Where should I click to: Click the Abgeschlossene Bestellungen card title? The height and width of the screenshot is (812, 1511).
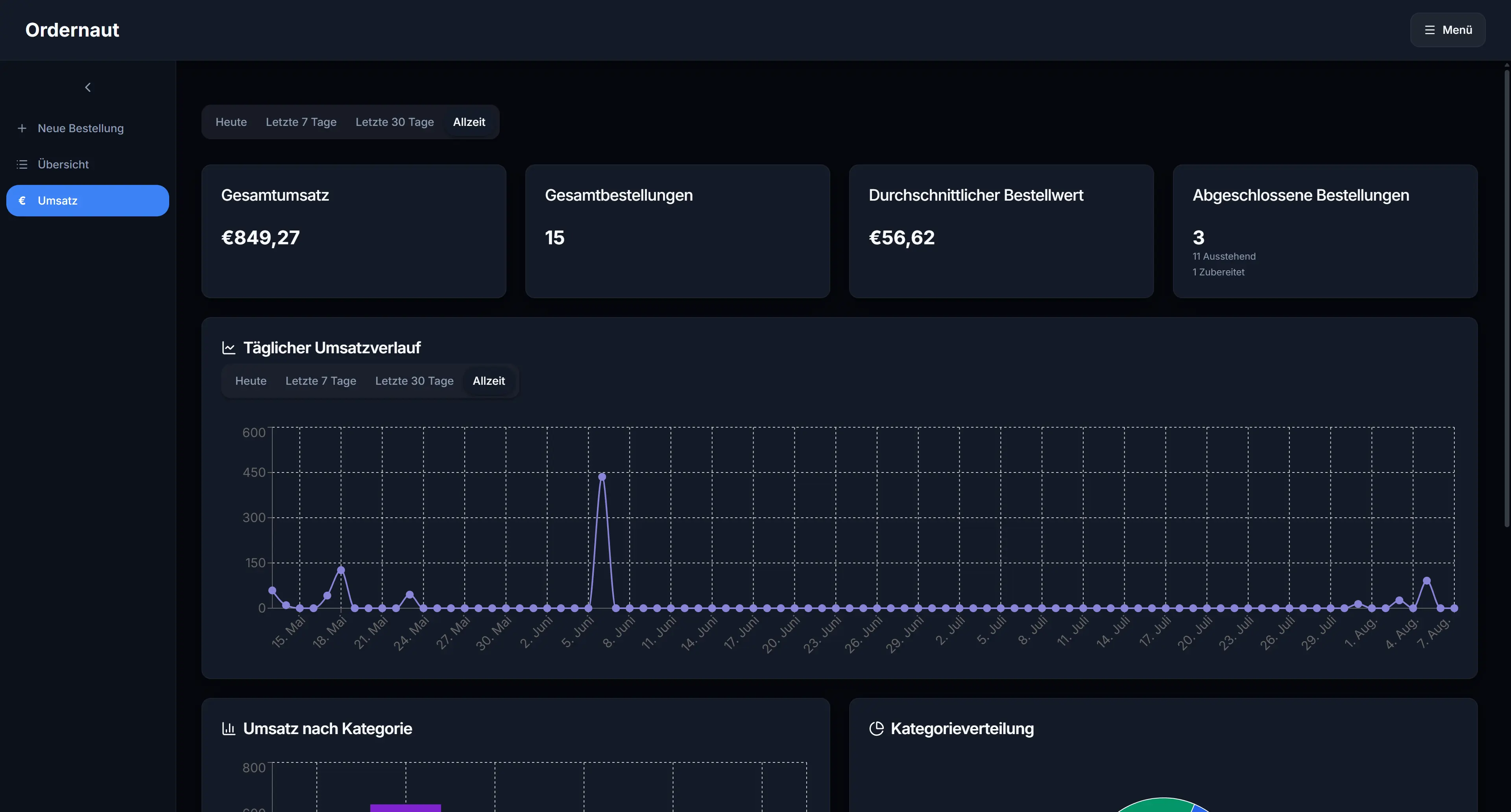click(1301, 195)
